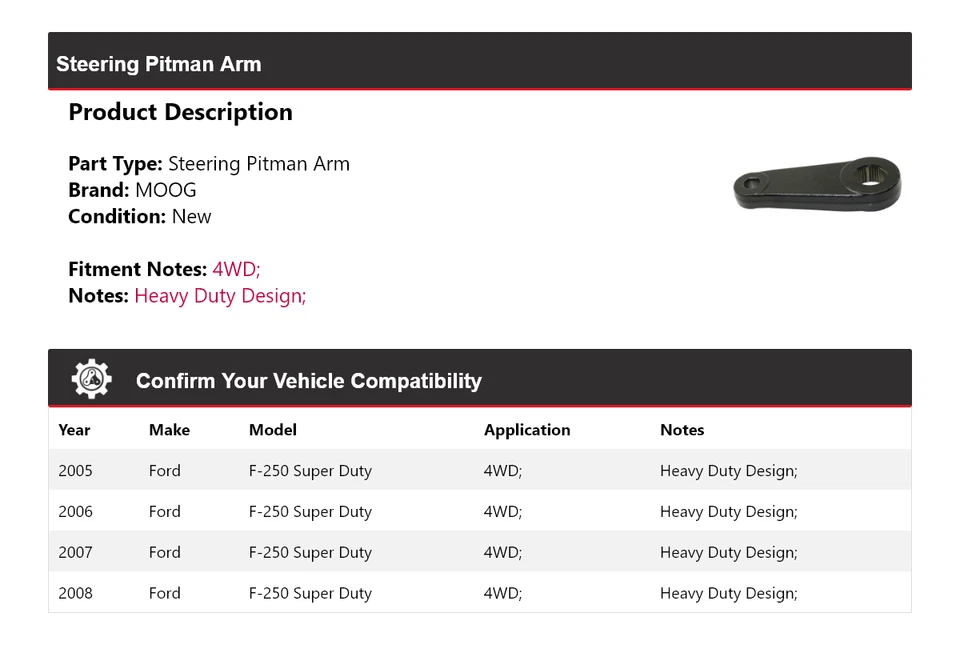The width and height of the screenshot is (960, 645).
Task: Click the Year column header
Action: [x=74, y=430]
